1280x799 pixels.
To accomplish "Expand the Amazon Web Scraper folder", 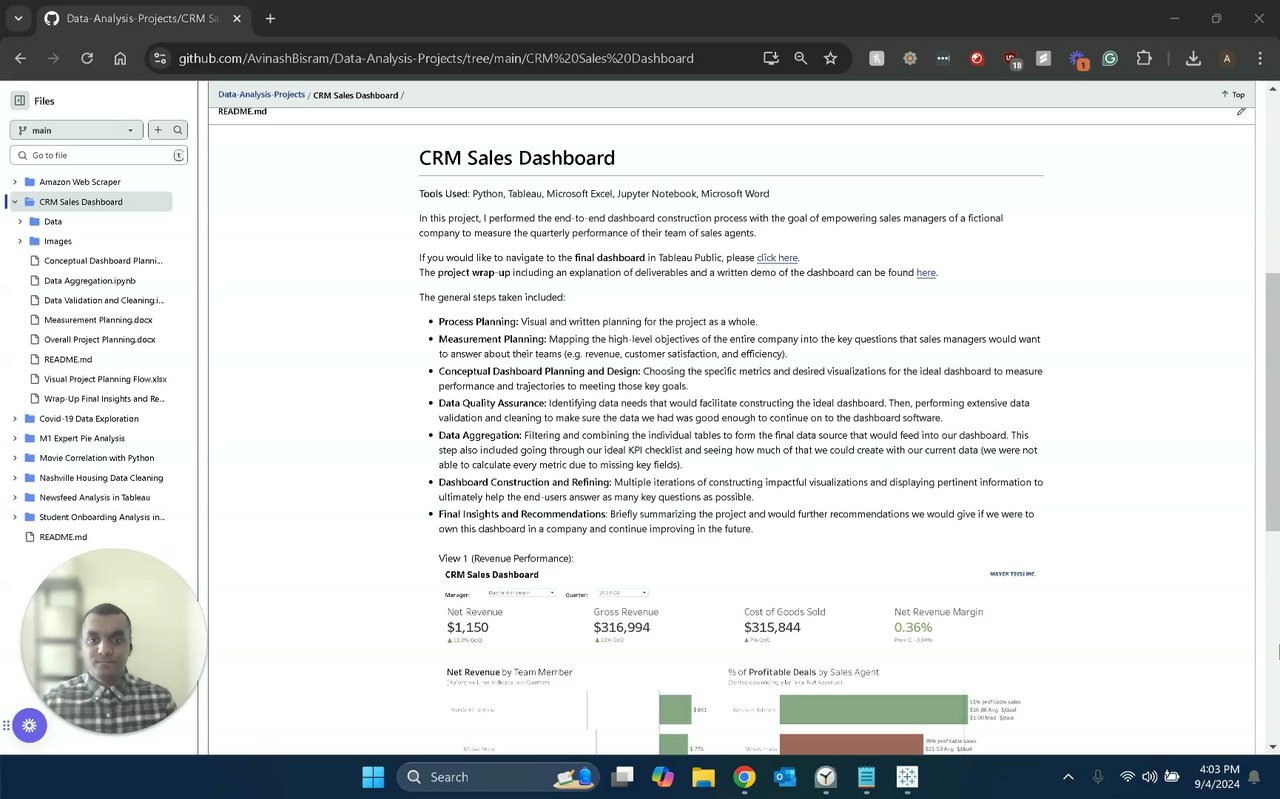I will [15, 182].
